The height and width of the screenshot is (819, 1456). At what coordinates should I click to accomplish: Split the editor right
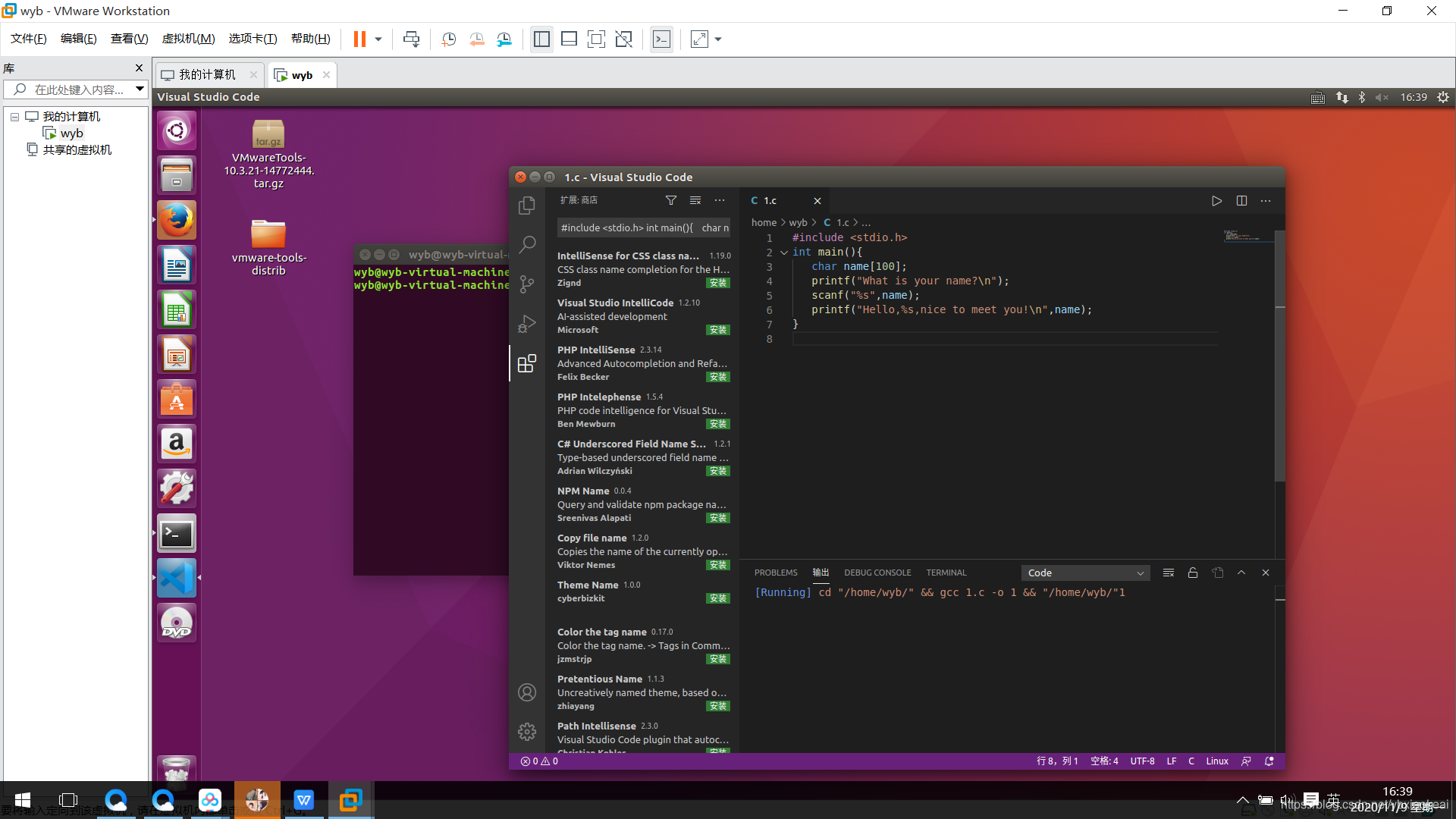click(1241, 201)
